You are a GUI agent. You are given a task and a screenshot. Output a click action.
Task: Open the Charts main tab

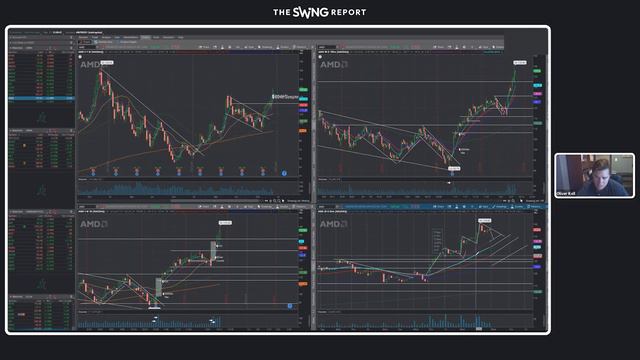[146, 37]
